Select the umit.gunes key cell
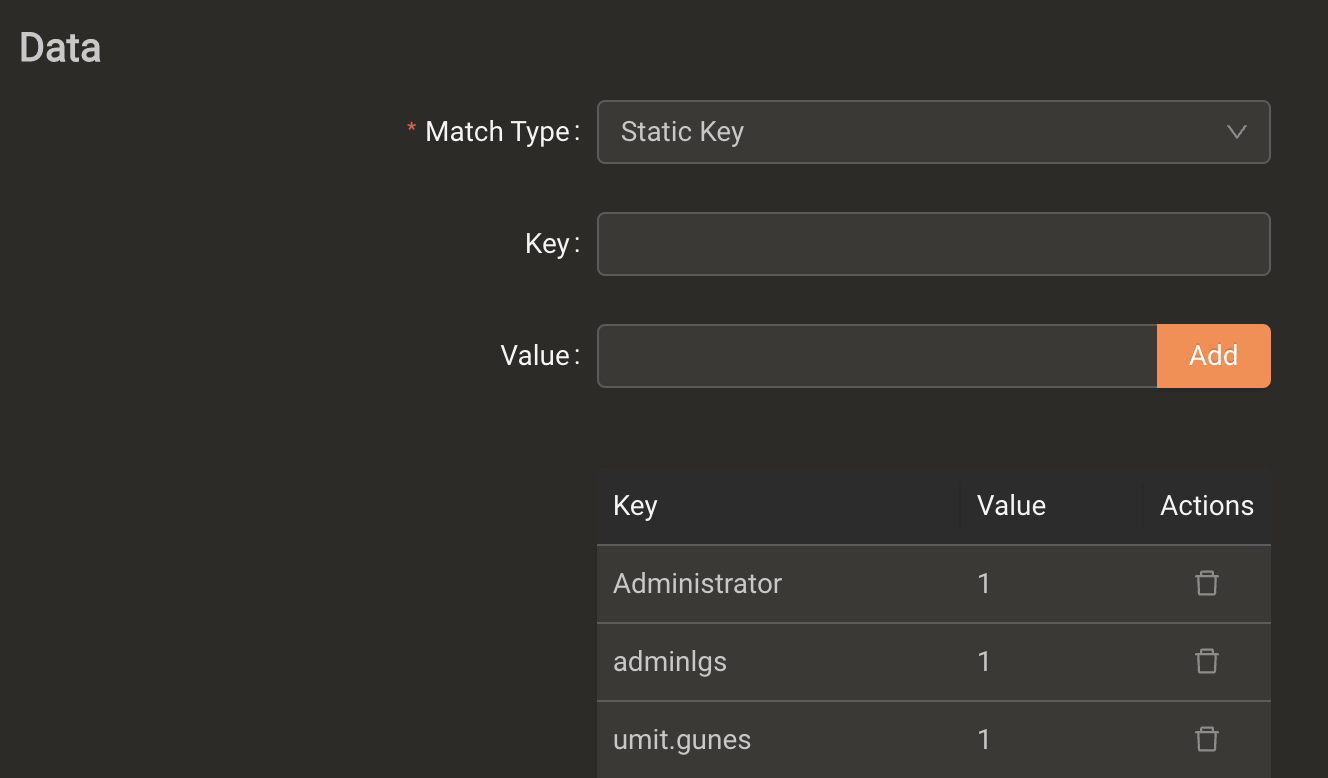The width and height of the screenshot is (1328, 778). (x=779, y=740)
